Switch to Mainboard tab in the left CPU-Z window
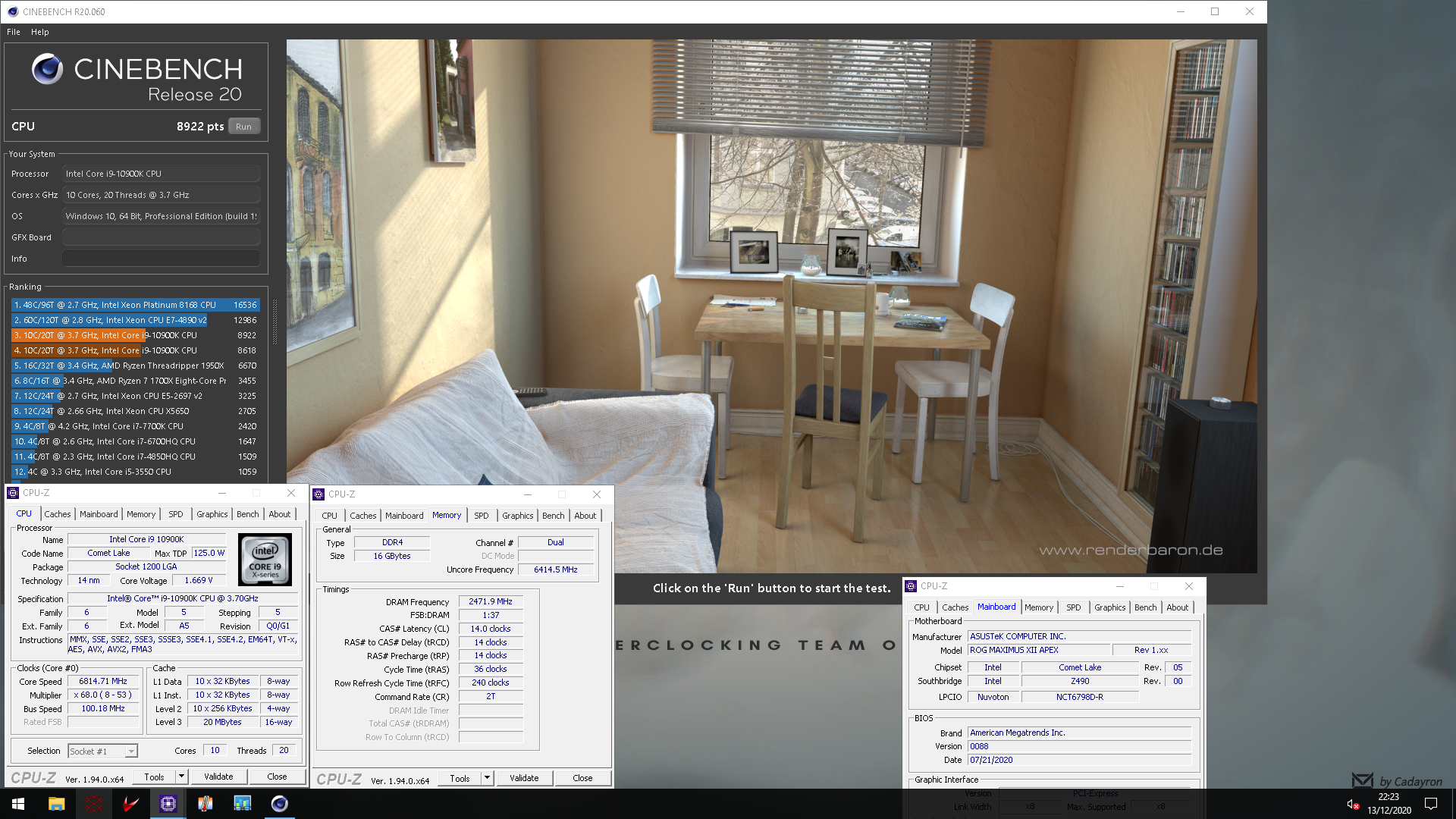Image resolution: width=1456 pixels, height=819 pixels. tap(99, 514)
